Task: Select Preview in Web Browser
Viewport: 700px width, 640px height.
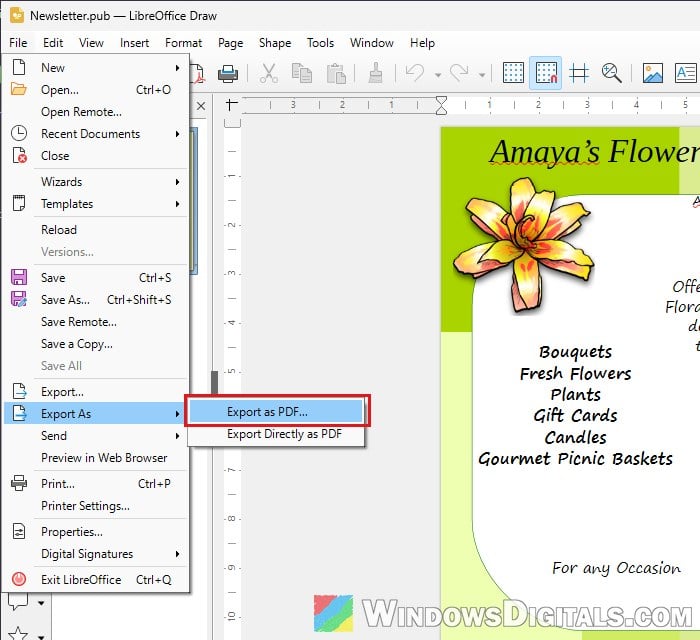Action: (96, 458)
